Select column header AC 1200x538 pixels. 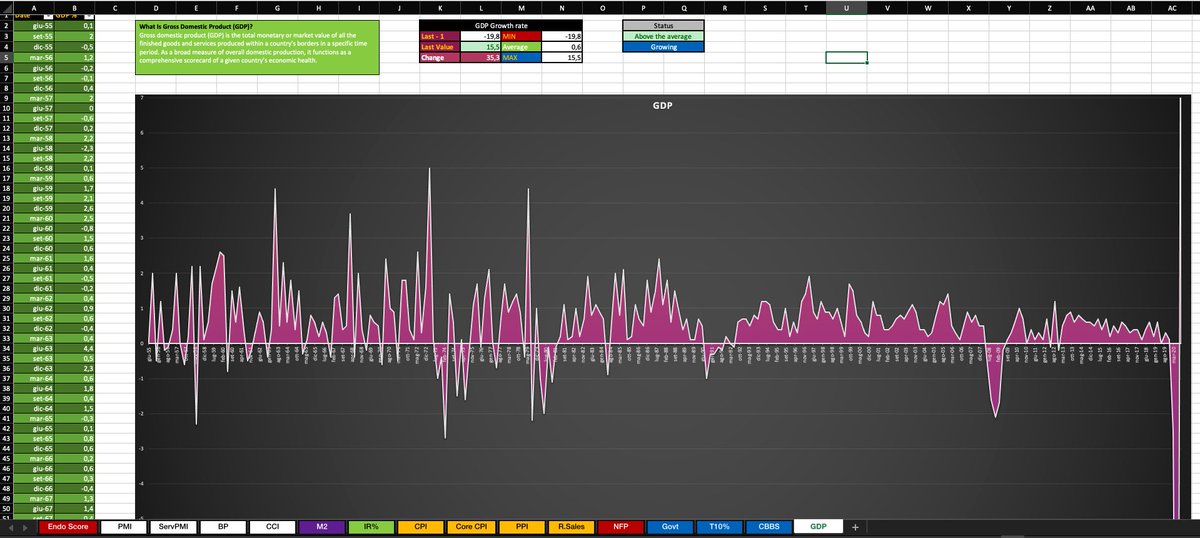[x=1171, y=7]
